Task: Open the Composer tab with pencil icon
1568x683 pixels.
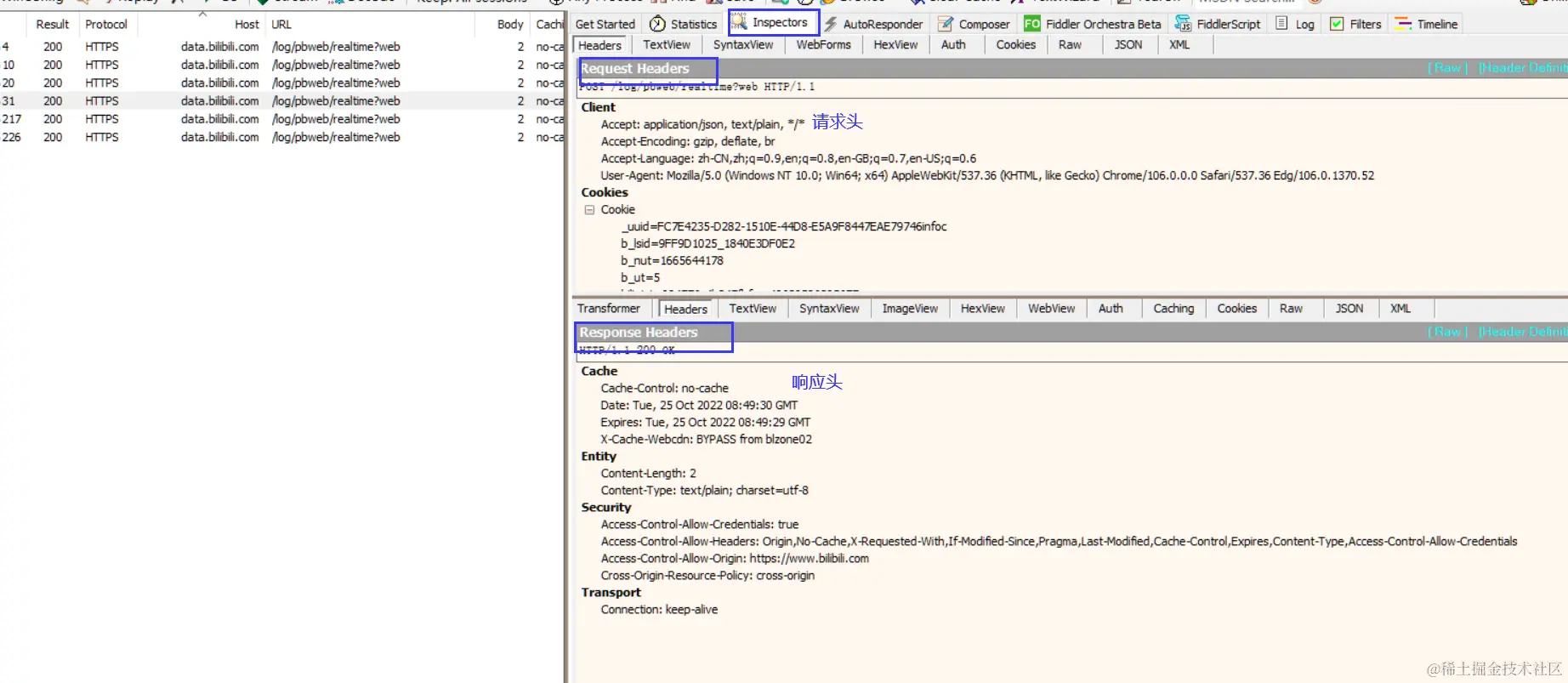Action: click(x=974, y=24)
